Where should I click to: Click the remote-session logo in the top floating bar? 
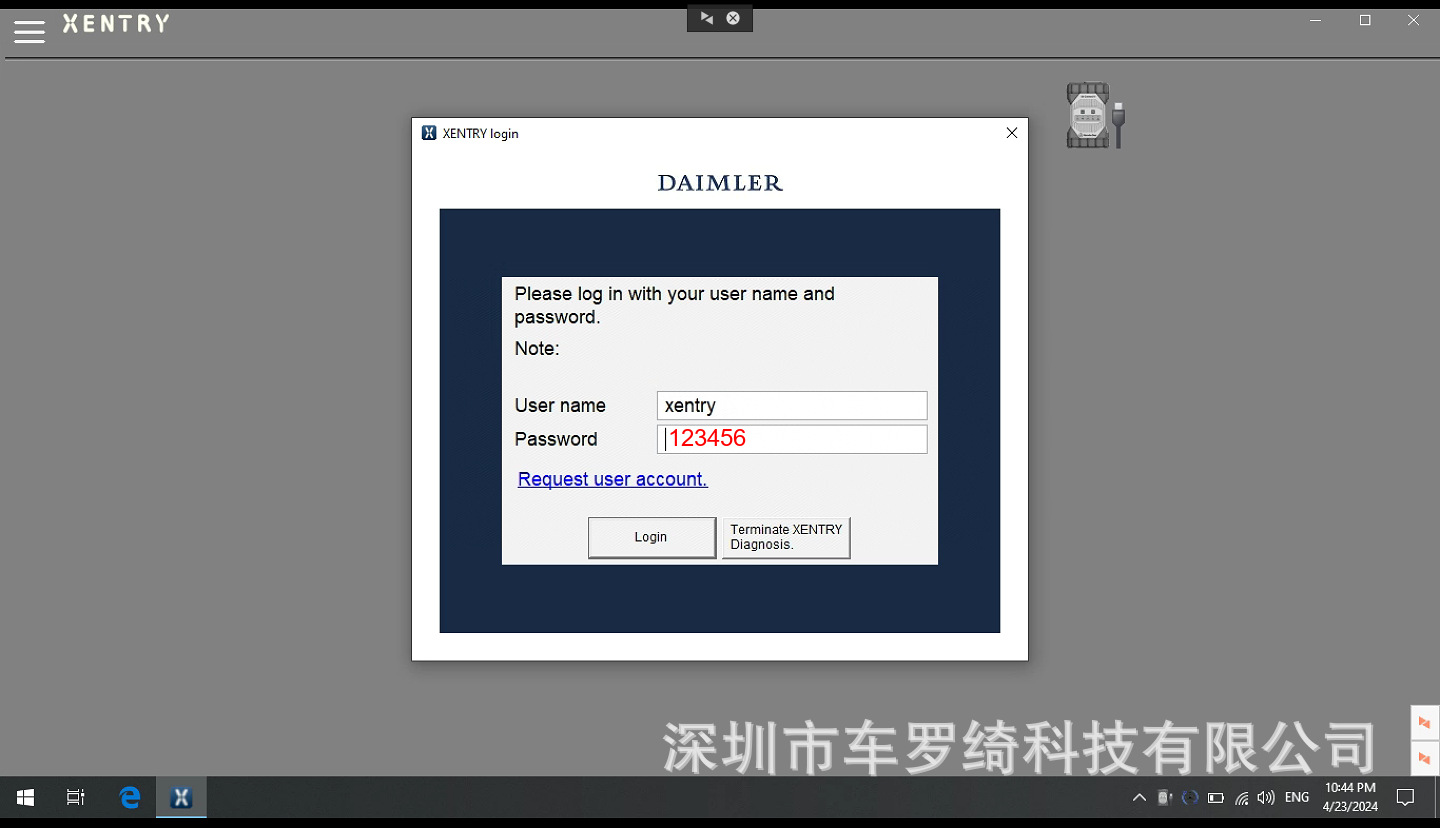click(706, 18)
